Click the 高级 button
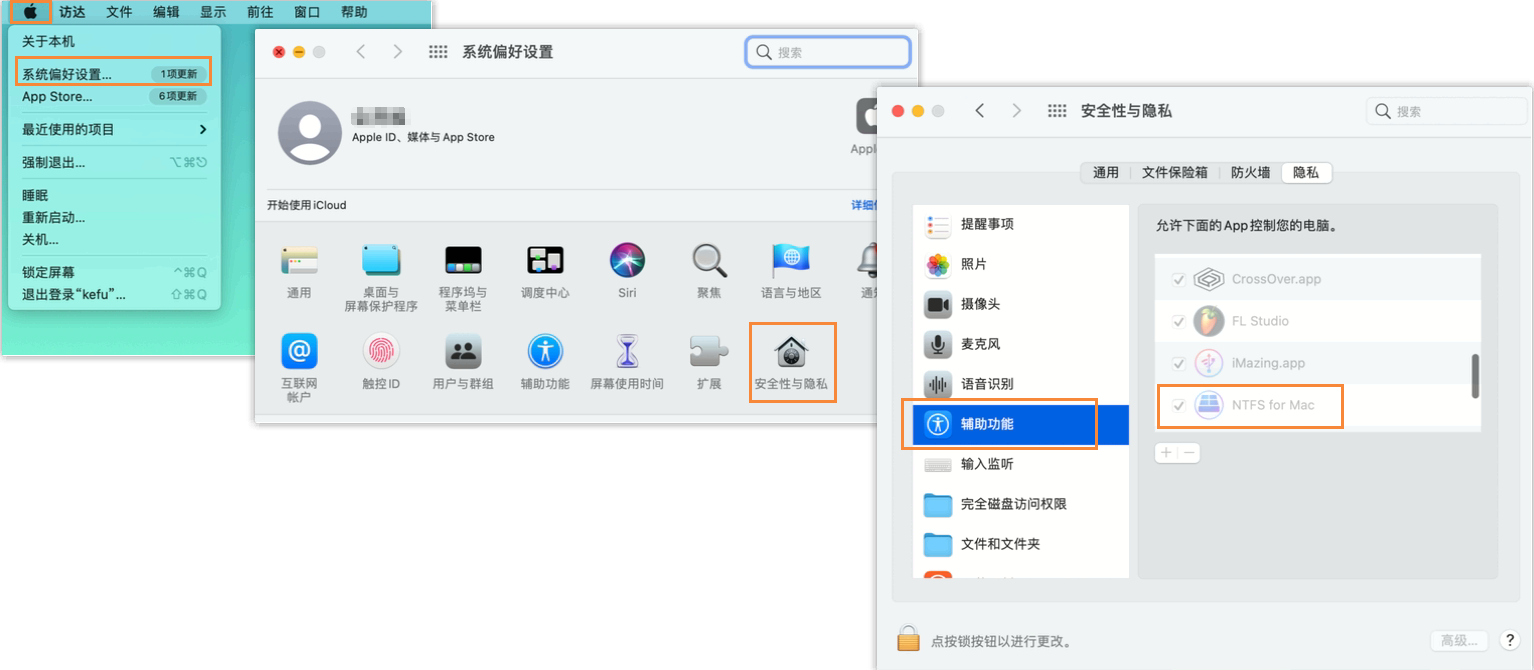The width and height of the screenshot is (1534, 670). coord(1458,641)
